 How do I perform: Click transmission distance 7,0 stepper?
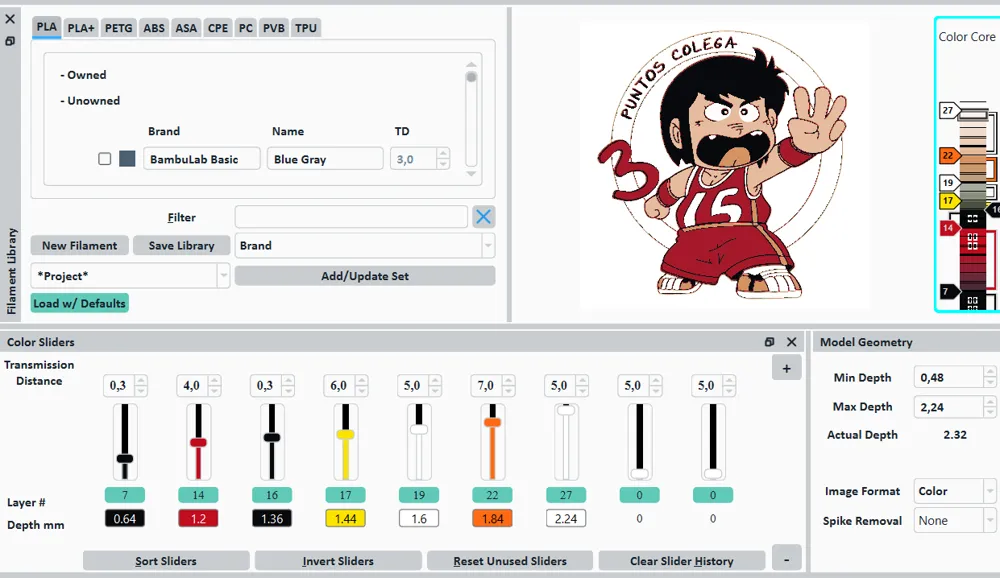tap(508, 385)
